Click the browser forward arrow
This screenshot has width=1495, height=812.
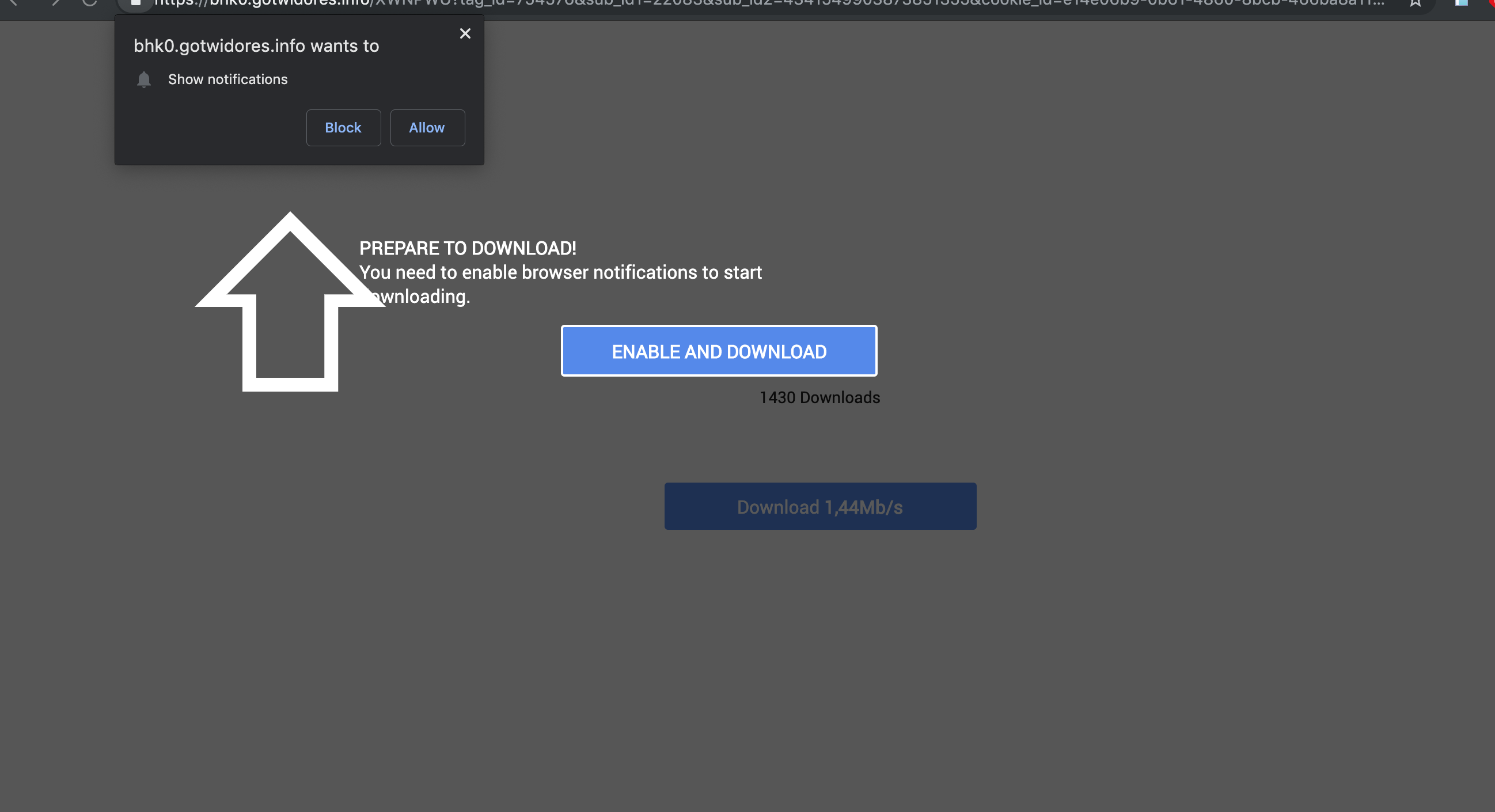[55, 3]
